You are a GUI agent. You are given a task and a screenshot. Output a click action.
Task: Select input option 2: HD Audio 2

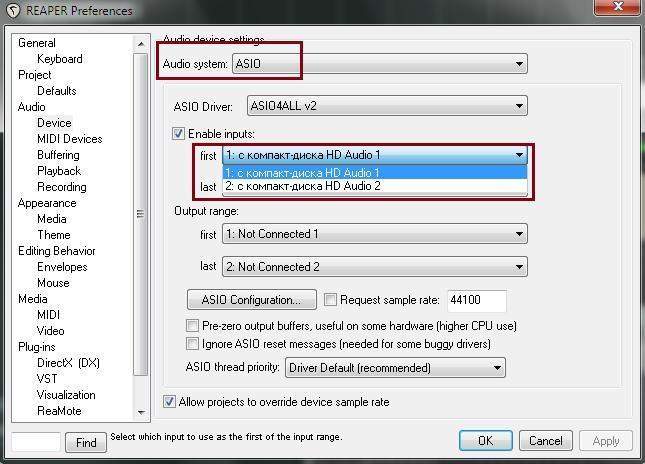point(375,186)
